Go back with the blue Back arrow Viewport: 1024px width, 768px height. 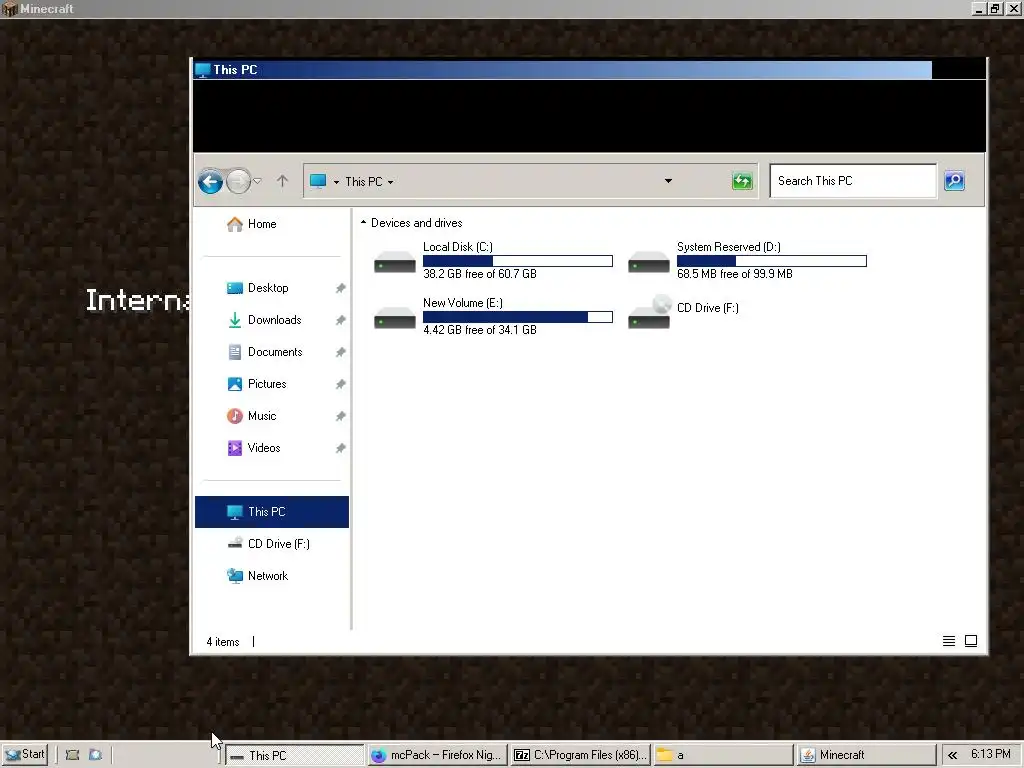point(210,181)
